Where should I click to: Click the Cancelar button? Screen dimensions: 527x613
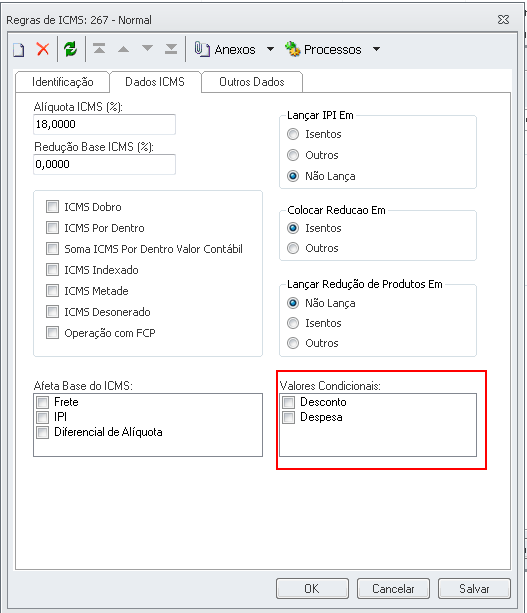coord(393,588)
